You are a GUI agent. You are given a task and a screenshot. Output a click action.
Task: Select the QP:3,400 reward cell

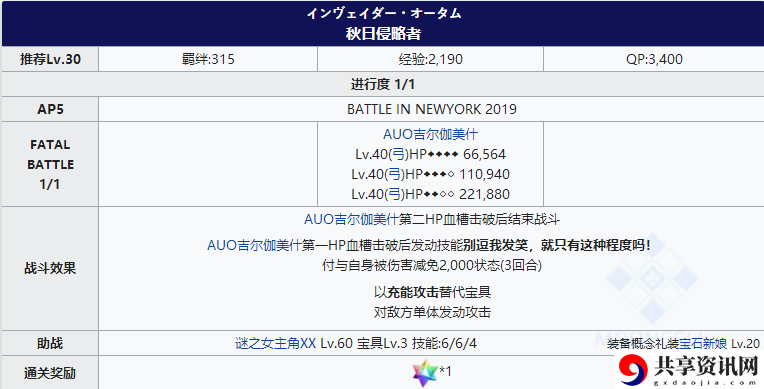pyautogui.click(x=654, y=59)
